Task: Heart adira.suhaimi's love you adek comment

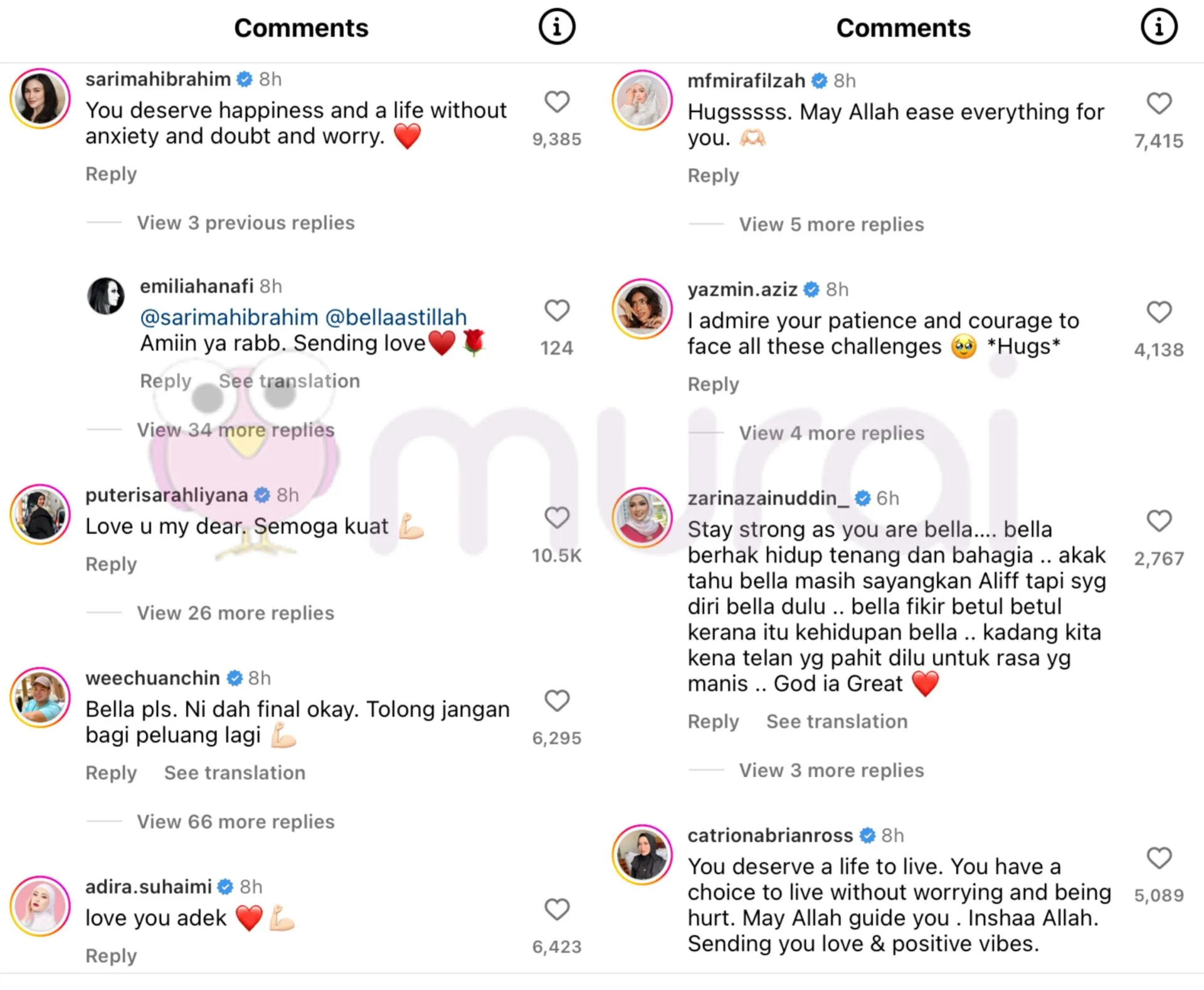Action: pyautogui.click(x=556, y=909)
